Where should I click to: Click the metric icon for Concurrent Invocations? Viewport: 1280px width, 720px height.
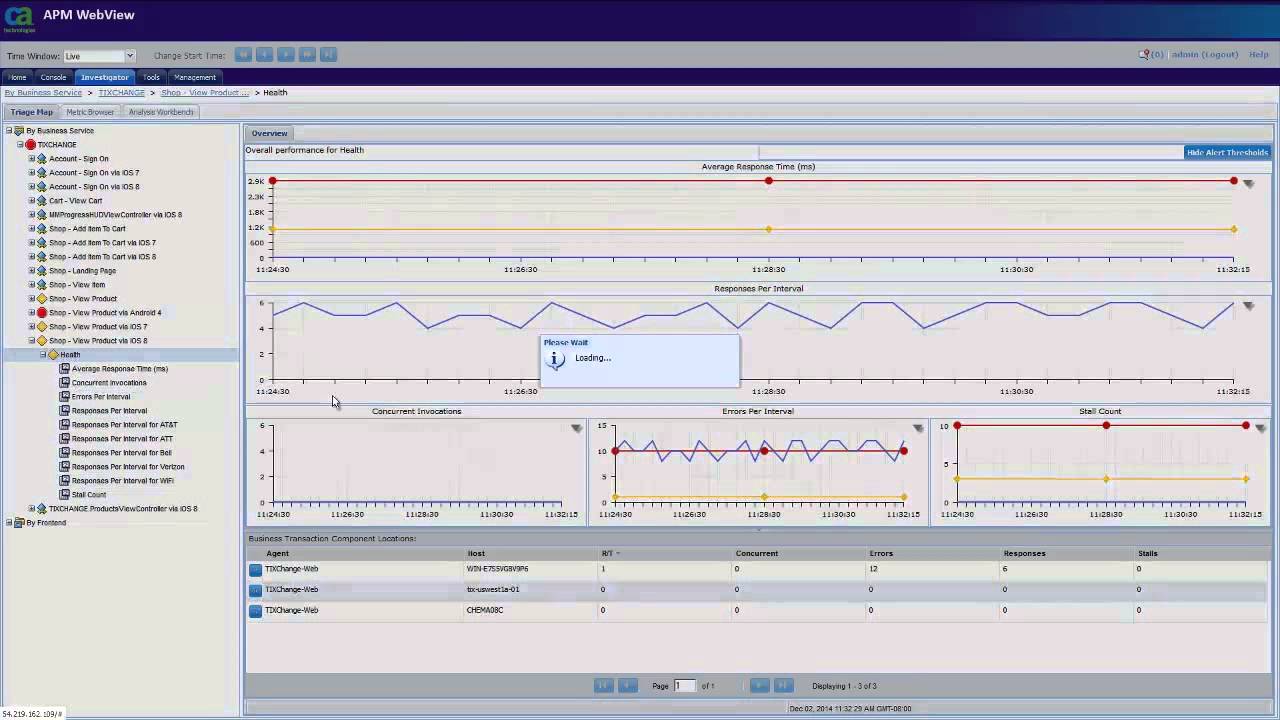tap(65, 383)
